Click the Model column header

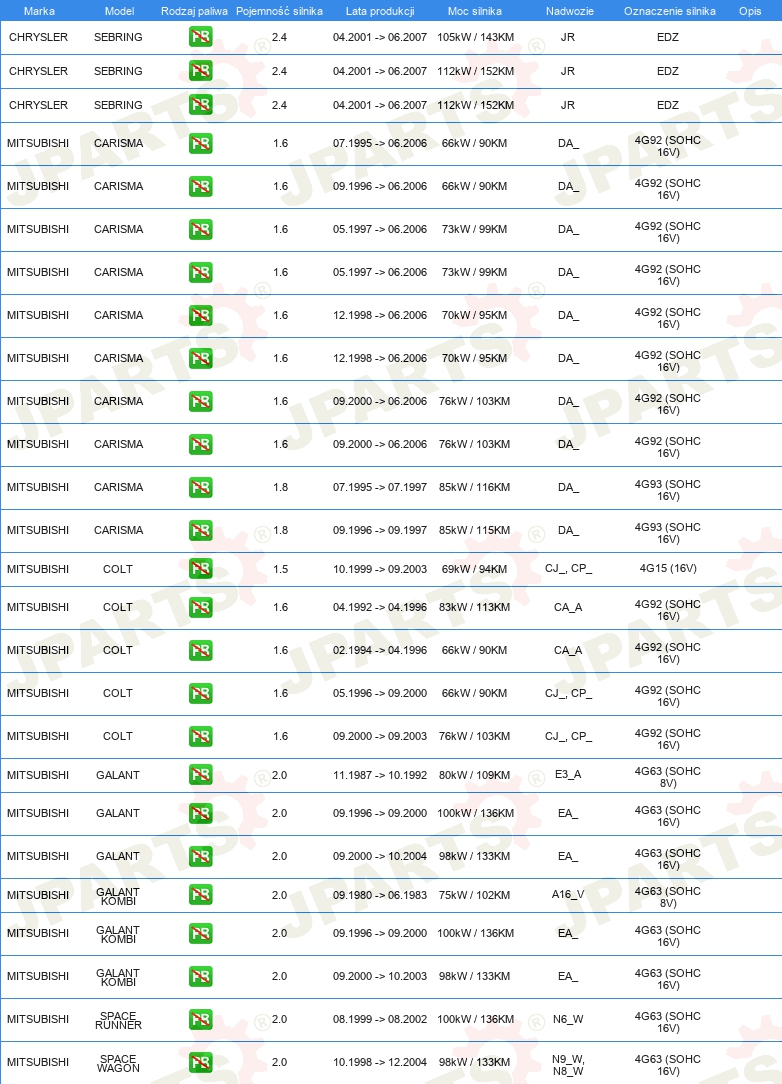(x=120, y=11)
